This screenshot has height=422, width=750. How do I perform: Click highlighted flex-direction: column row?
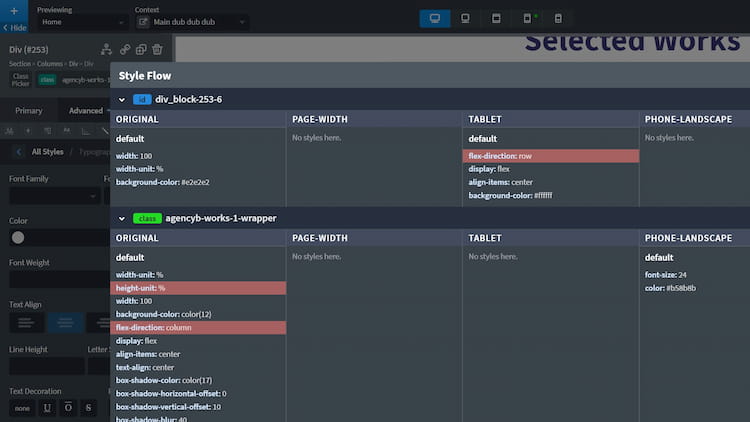pyautogui.click(x=198, y=328)
